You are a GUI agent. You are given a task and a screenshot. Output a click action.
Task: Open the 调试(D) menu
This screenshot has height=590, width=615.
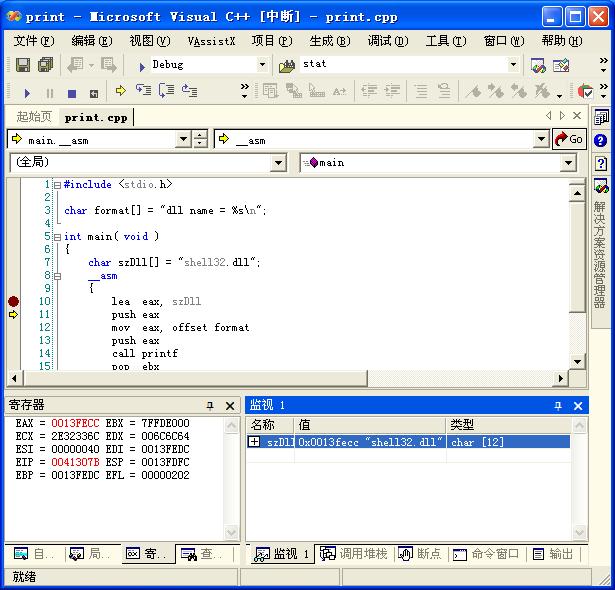(x=388, y=41)
